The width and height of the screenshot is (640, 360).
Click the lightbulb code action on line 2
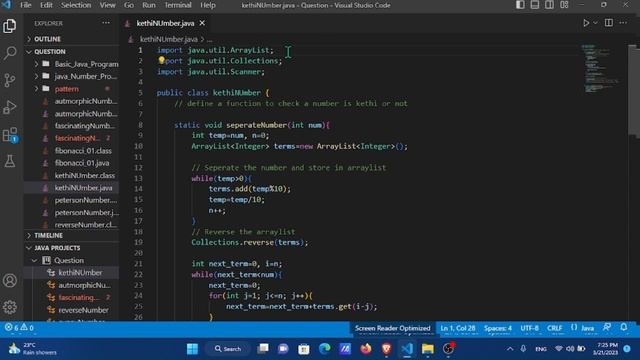tap(161, 60)
